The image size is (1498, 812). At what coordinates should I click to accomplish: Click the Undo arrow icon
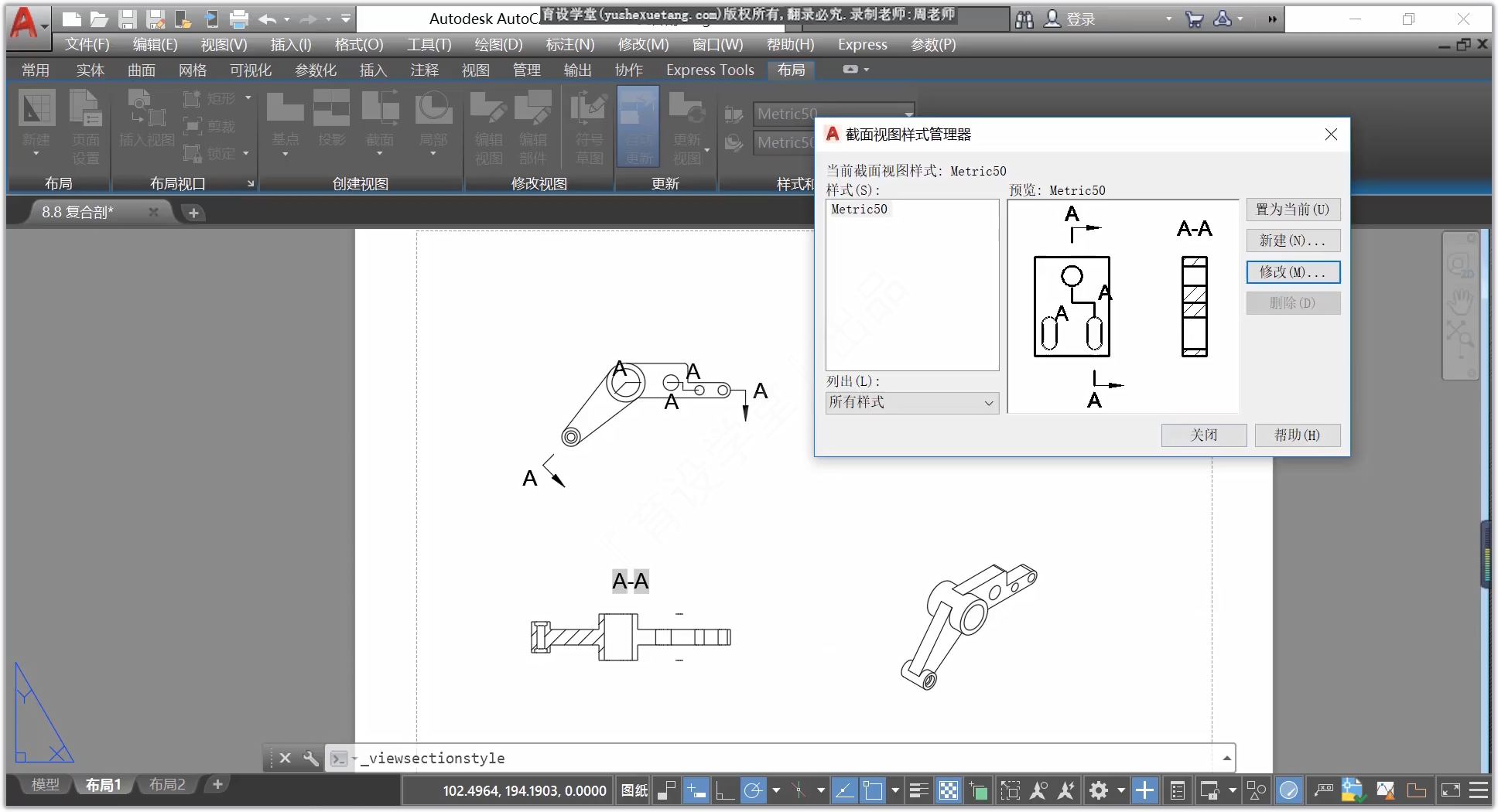click(x=268, y=19)
